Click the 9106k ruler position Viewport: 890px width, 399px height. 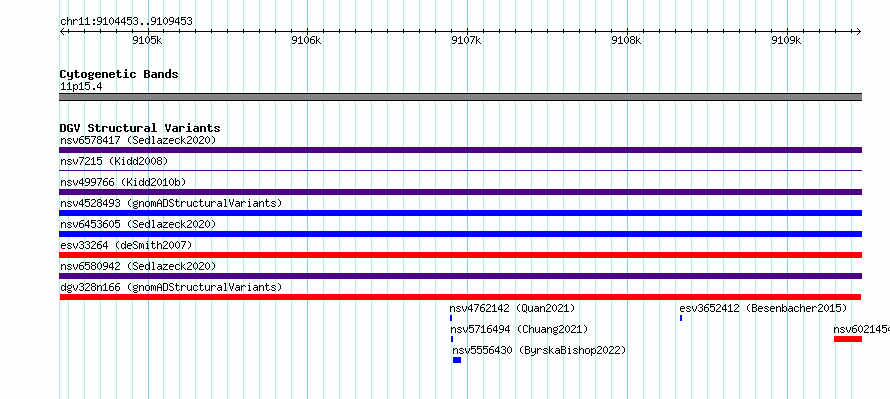point(307,40)
